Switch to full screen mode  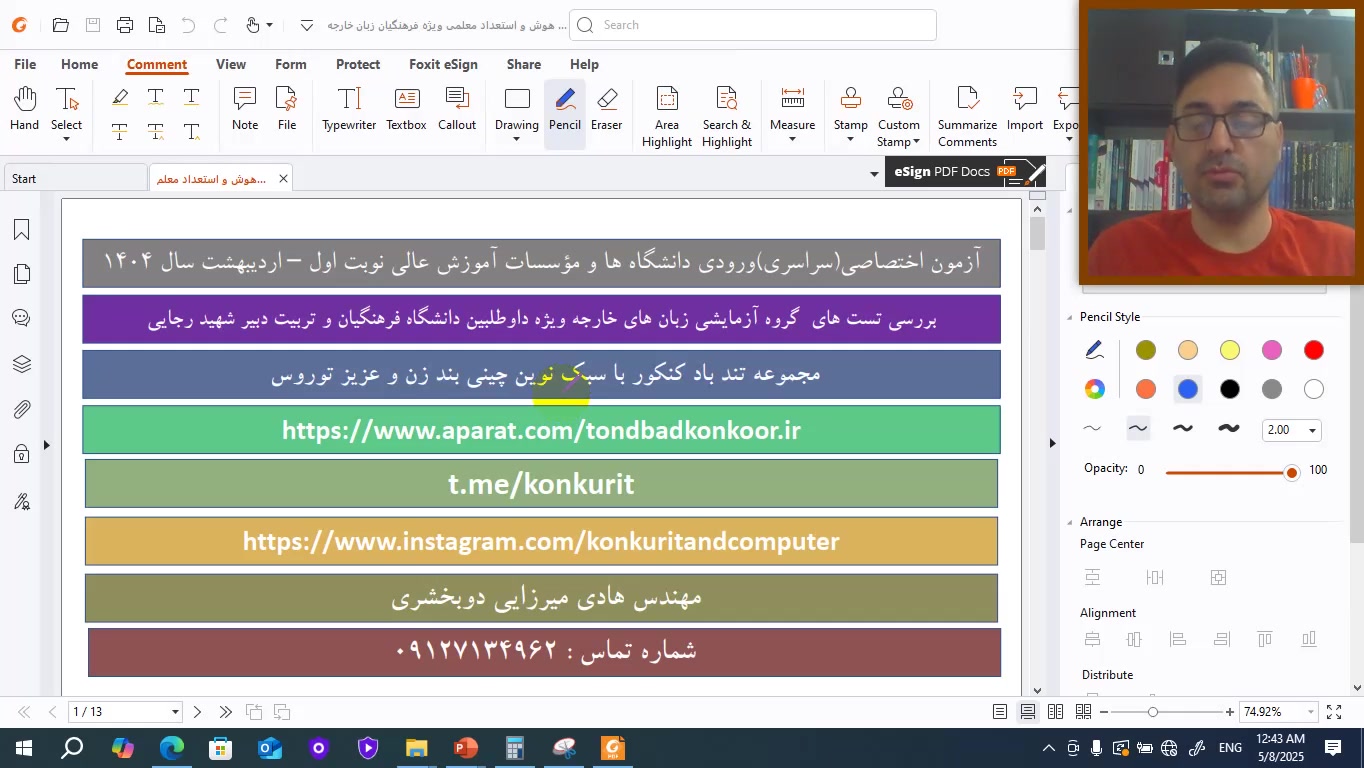pyautogui.click(x=1334, y=712)
